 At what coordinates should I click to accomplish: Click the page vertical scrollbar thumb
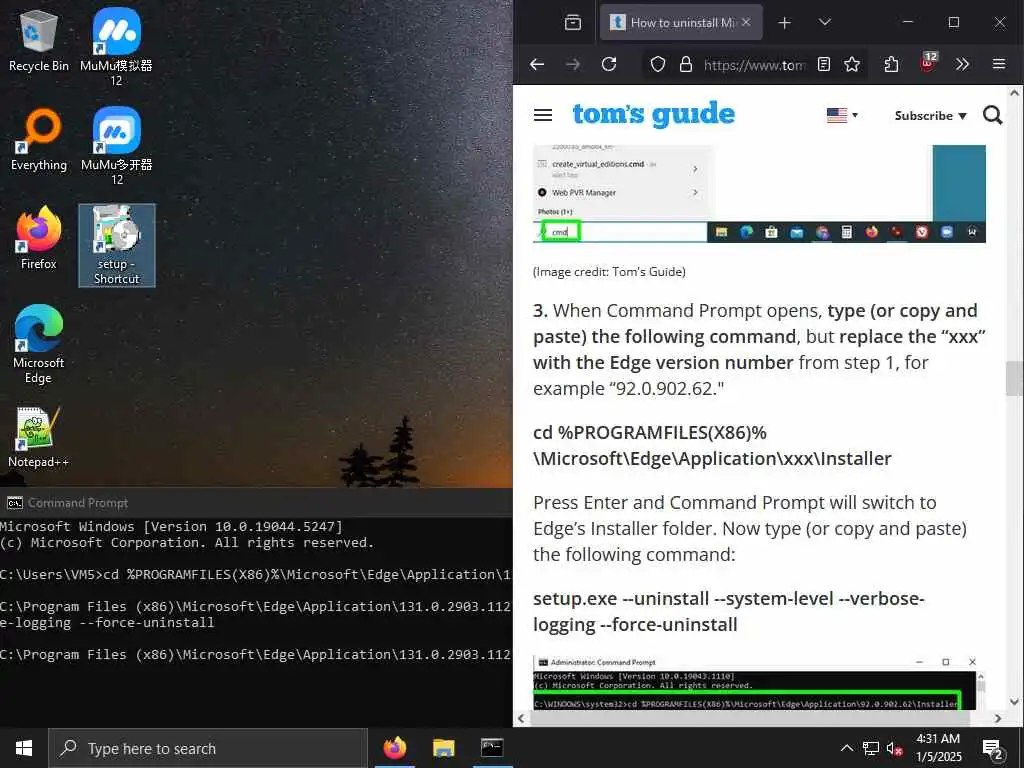click(x=1014, y=378)
